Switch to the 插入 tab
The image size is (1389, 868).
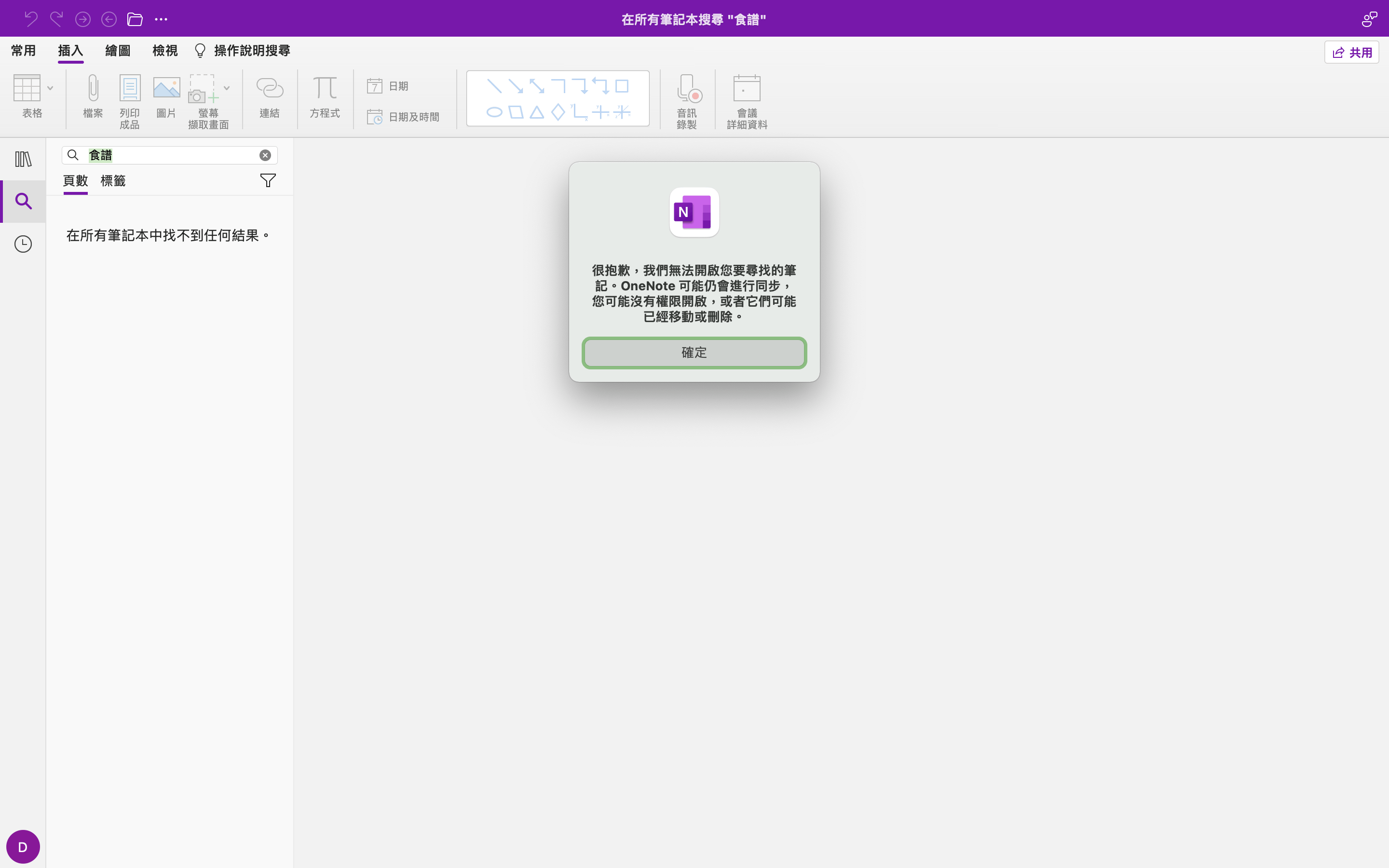pos(70,51)
